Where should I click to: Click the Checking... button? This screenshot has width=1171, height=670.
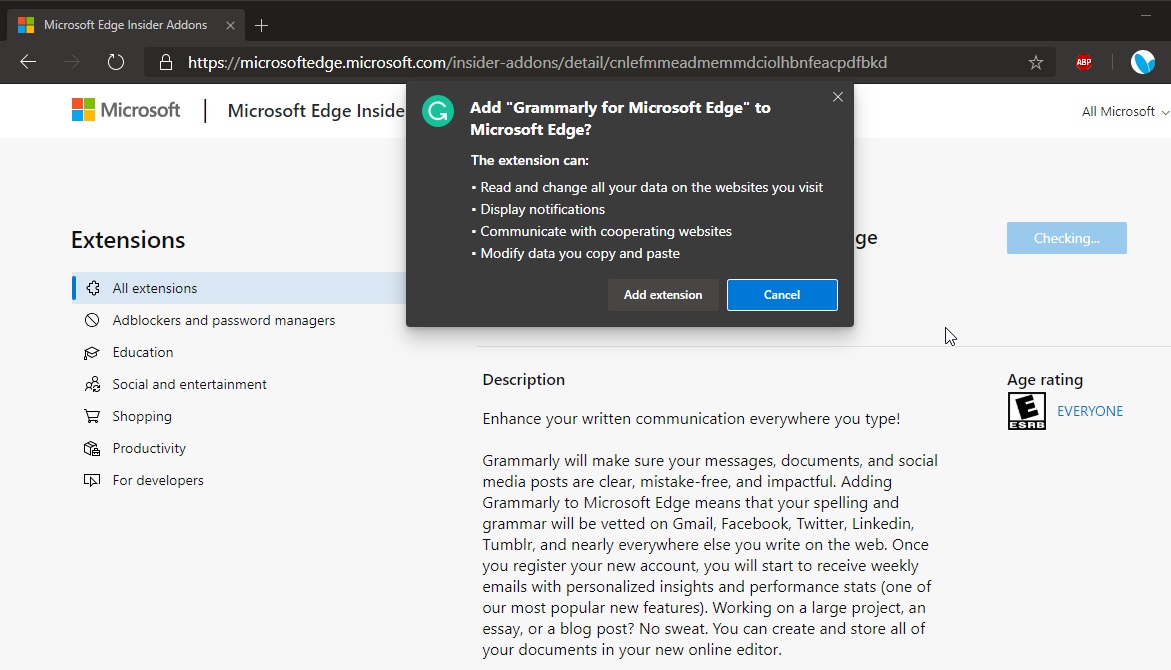click(1066, 238)
